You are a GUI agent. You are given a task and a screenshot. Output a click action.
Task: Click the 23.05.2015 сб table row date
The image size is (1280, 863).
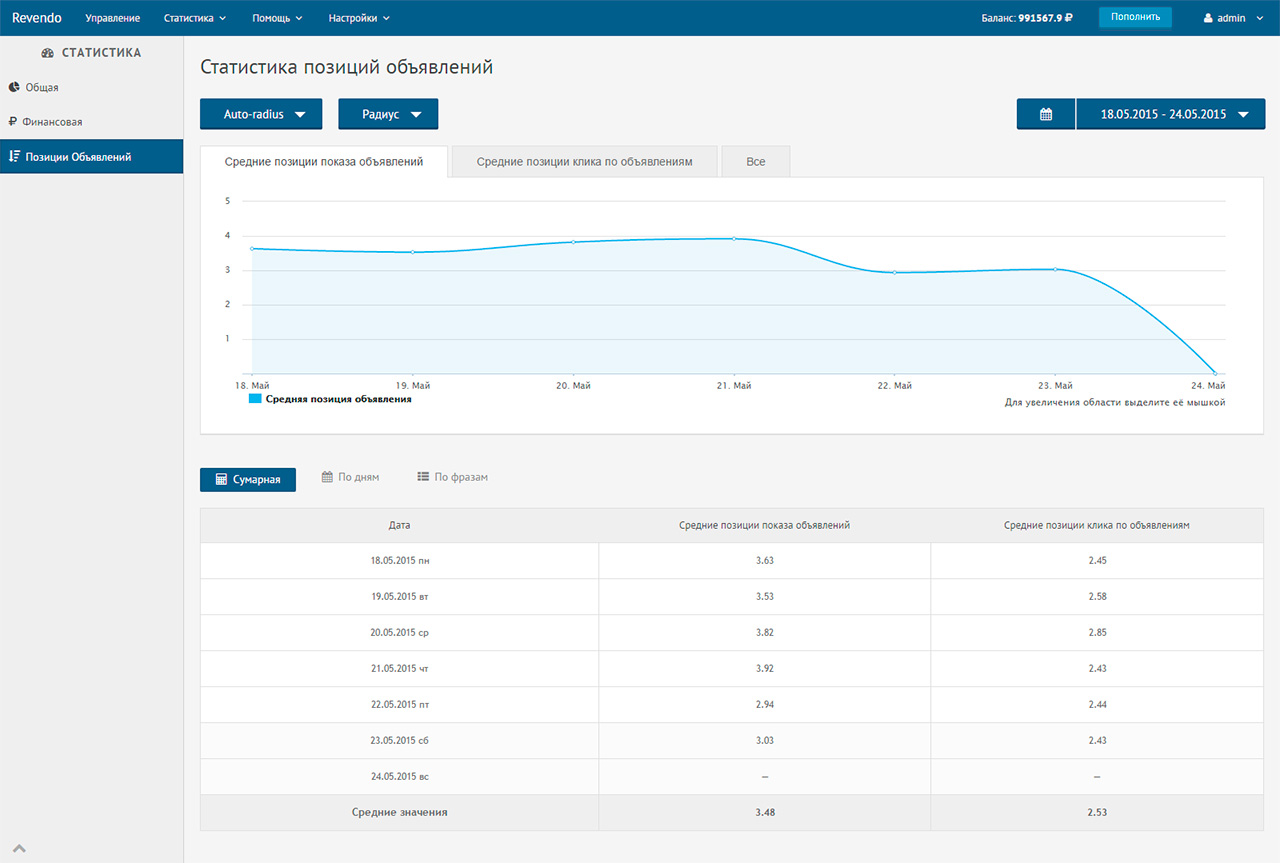click(399, 740)
